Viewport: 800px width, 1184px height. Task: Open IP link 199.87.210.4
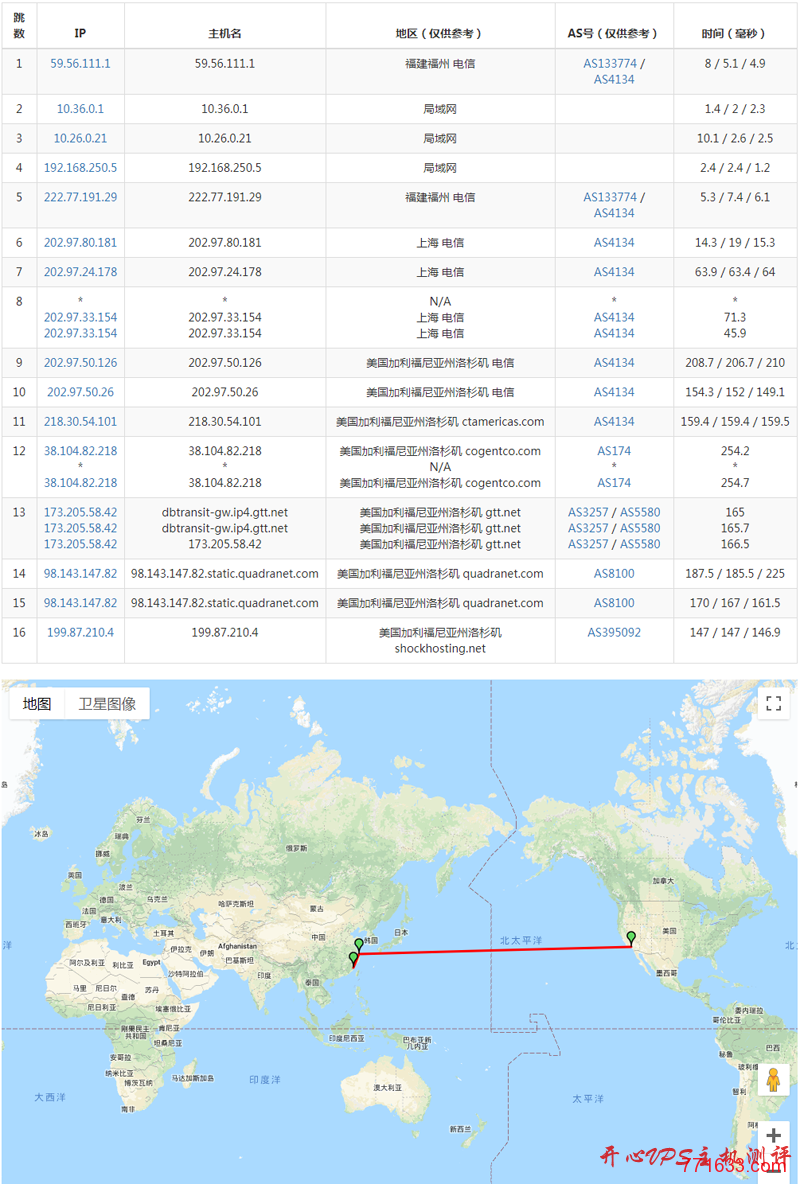(x=80, y=632)
